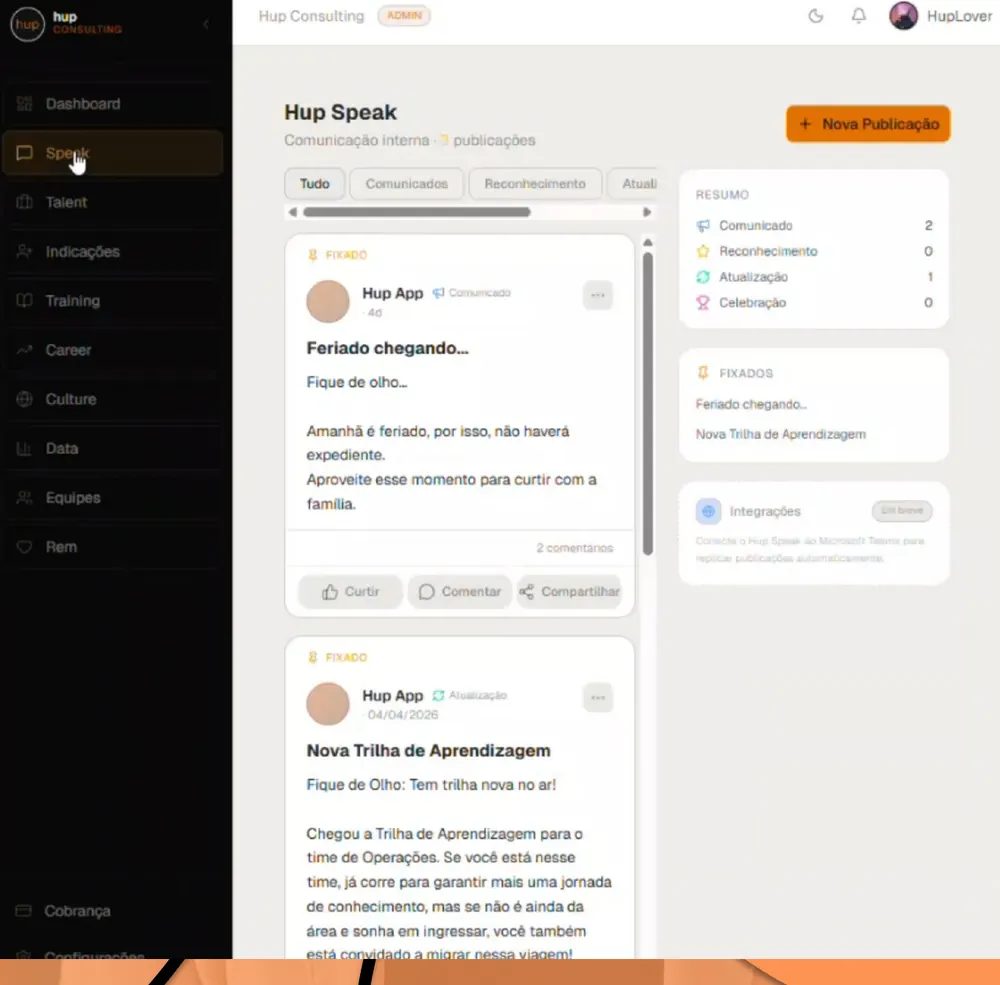This screenshot has width=1000, height=985.
Task: Open options menu on Nova Trilha post
Action: pos(598,698)
